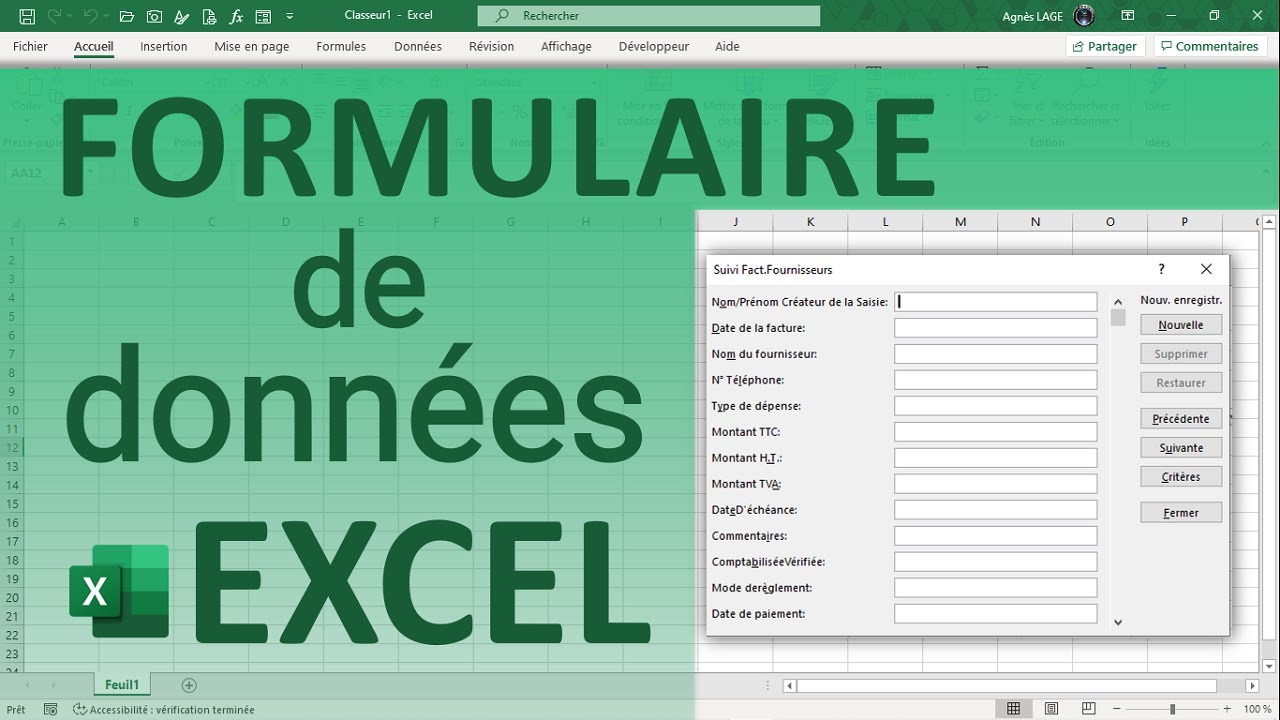The height and width of the screenshot is (720, 1280).
Task: Switch to the Affichage tab
Action: (x=566, y=46)
